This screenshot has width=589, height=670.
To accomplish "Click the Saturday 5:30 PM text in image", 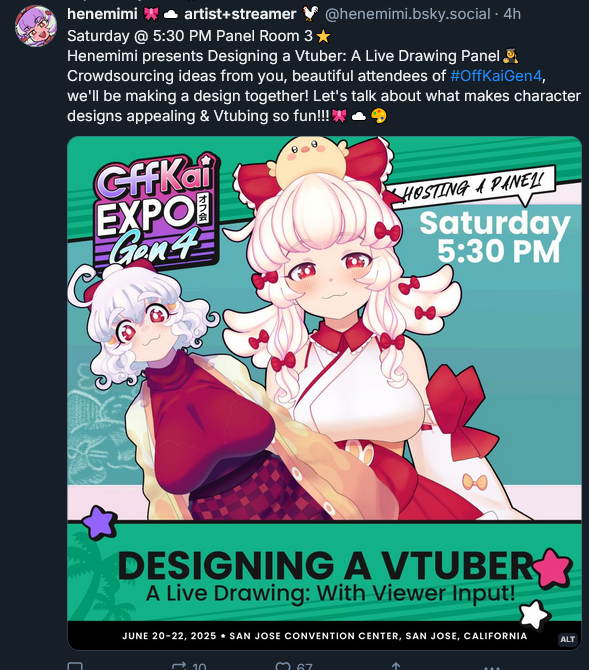I will pyautogui.click(x=496, y=237).
